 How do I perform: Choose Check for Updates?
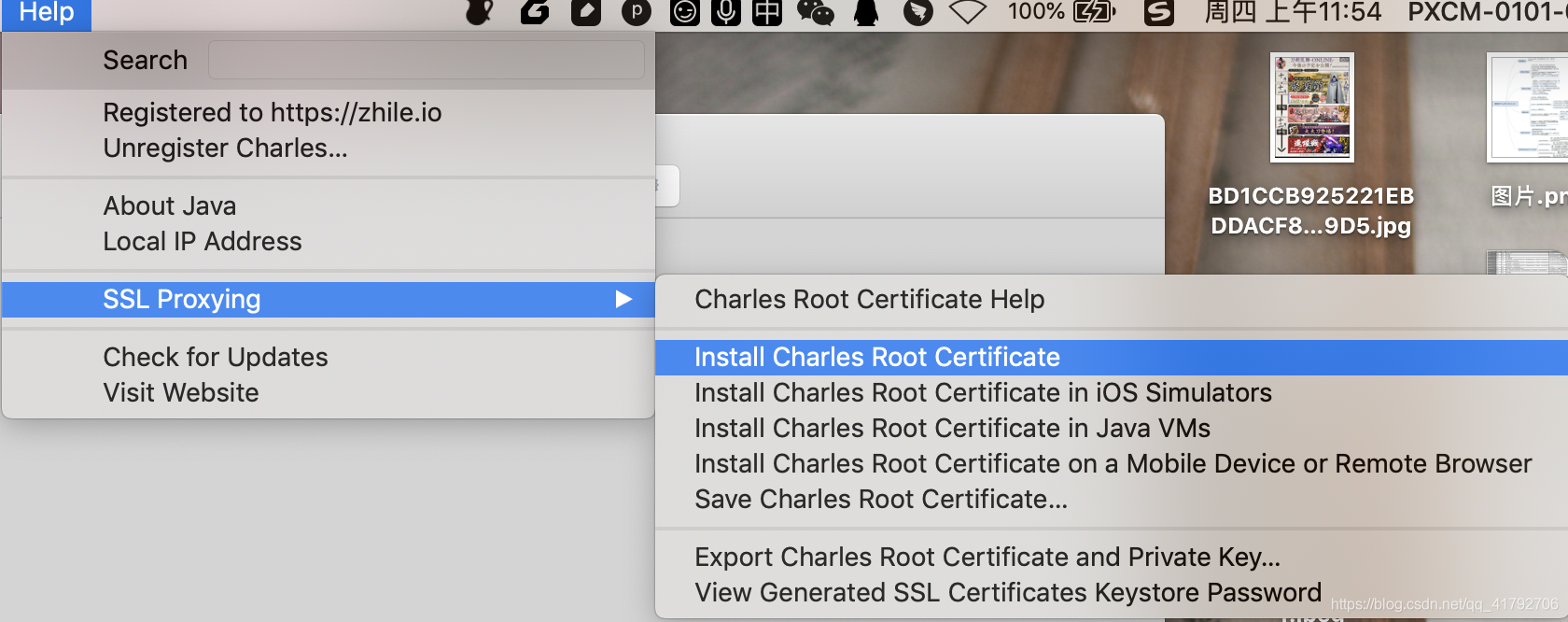click(x=216, y=357)
